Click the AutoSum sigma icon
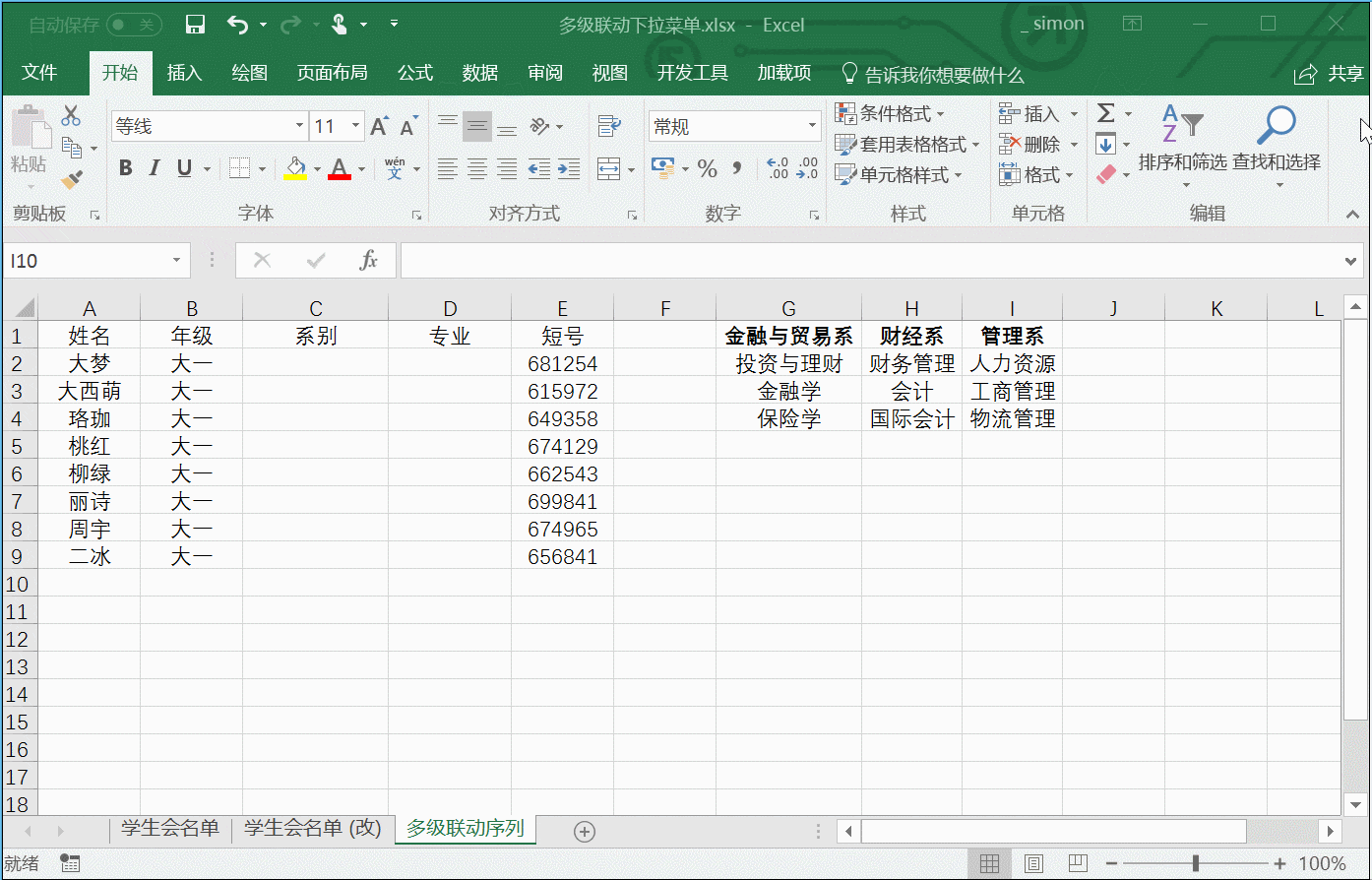 [1106, 113]
